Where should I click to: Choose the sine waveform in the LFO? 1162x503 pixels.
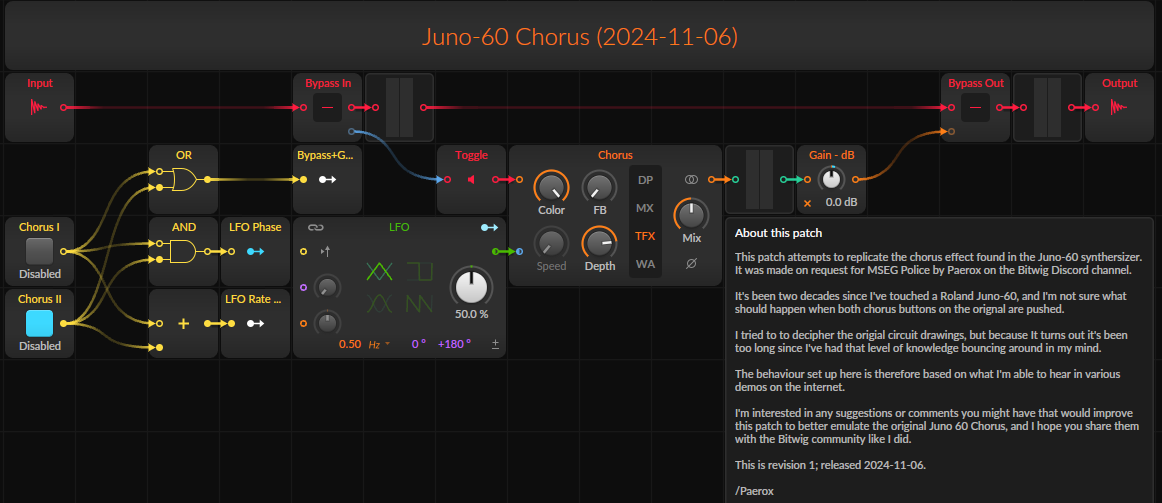[379, 302]
